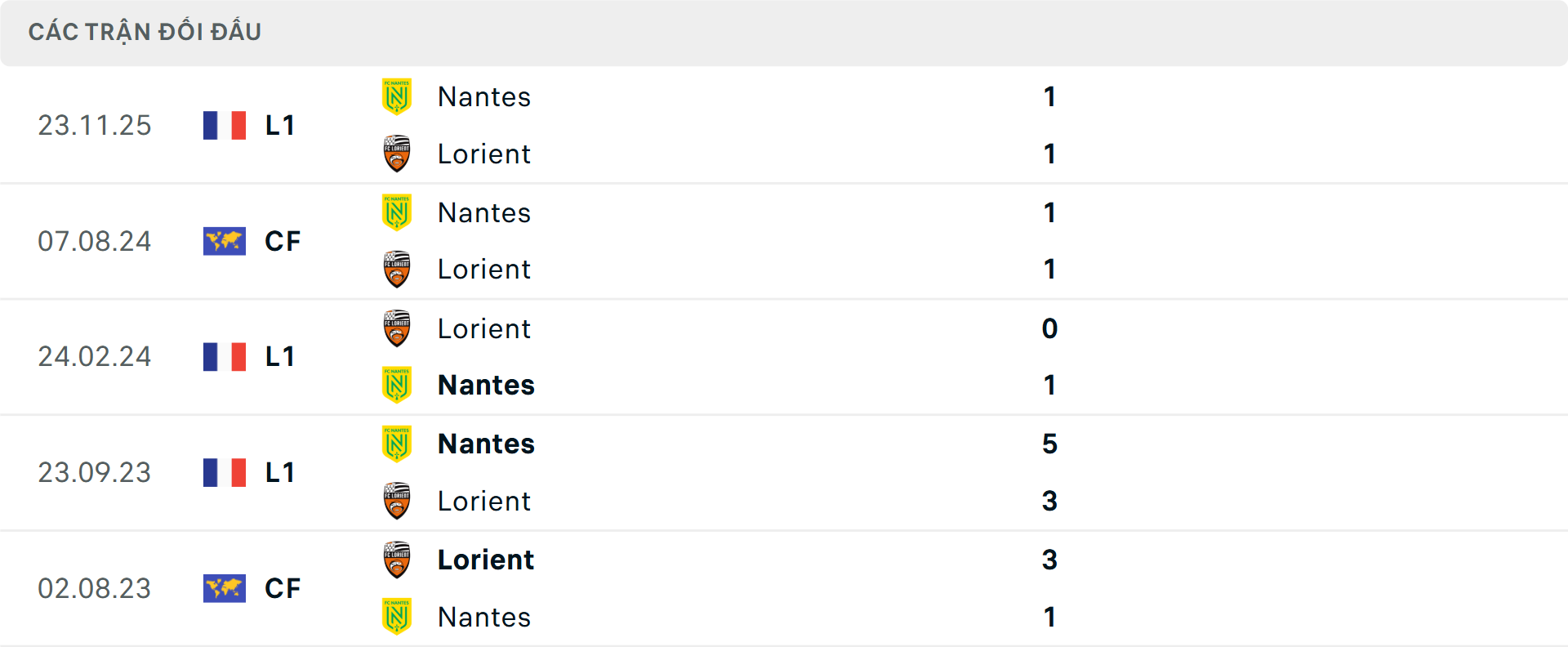
Task: Open the Nantes team page from the top row
Action: click(483, 96)
